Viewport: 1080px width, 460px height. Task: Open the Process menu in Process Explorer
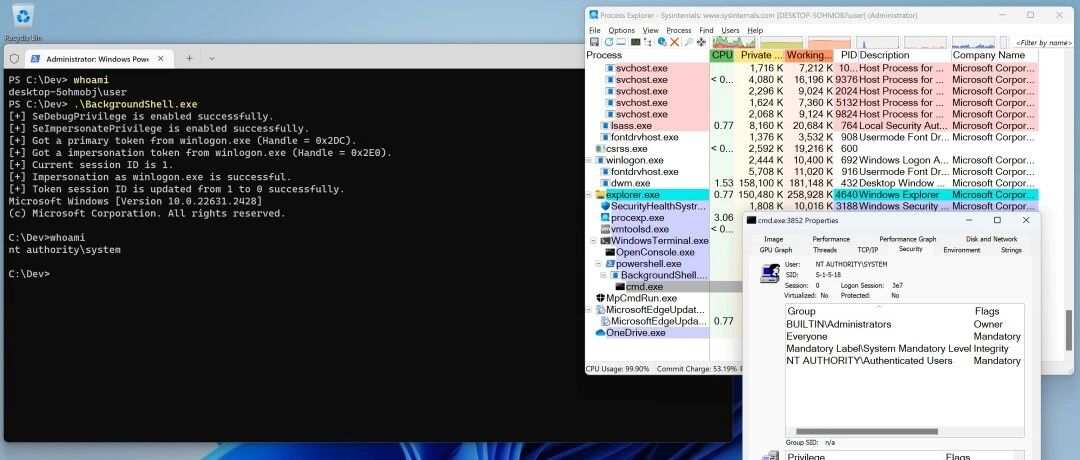[679, 30]
